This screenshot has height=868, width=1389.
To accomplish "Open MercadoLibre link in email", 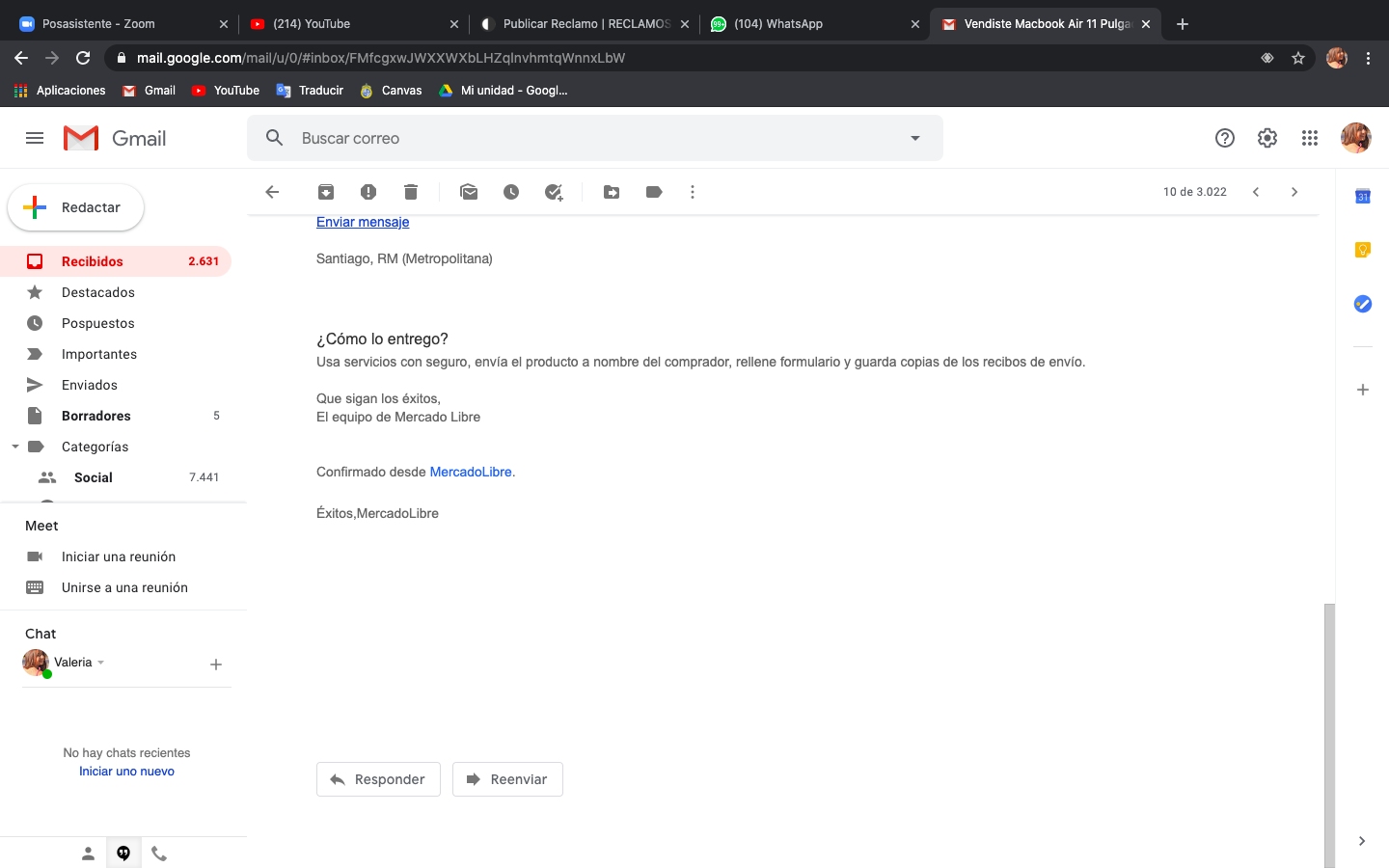I will [x=471, y=472].
